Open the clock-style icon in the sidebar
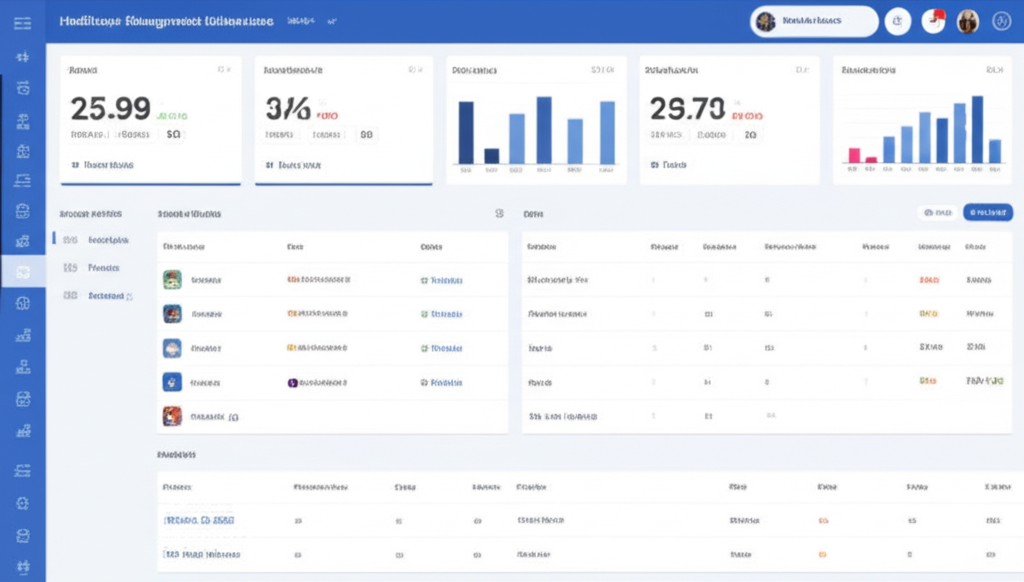The width and height of the screenshot is (1024, 582). point(24,86)
